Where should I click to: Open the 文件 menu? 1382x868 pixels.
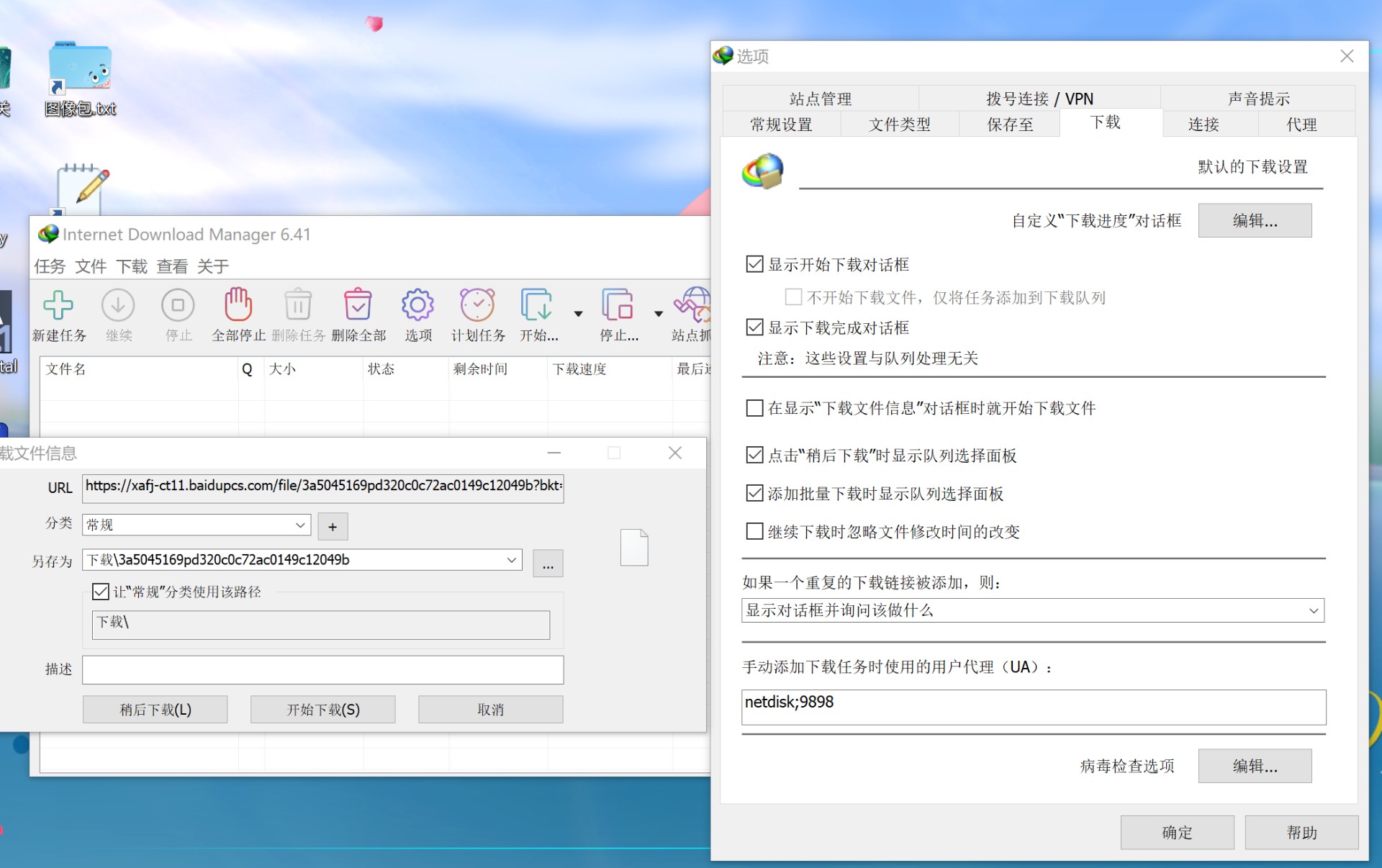[x=91, y=266]
